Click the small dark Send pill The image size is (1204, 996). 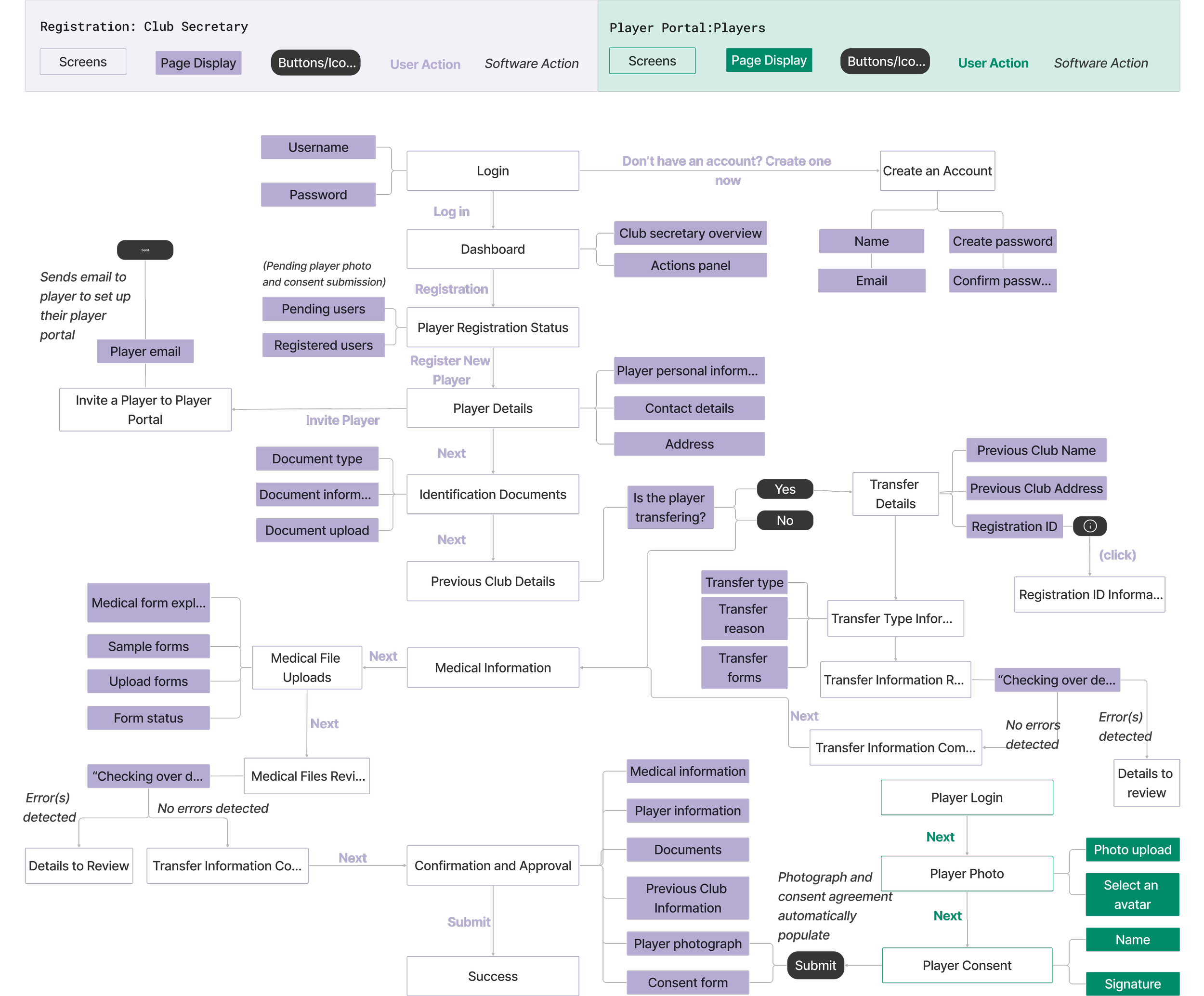click(145, 250)
